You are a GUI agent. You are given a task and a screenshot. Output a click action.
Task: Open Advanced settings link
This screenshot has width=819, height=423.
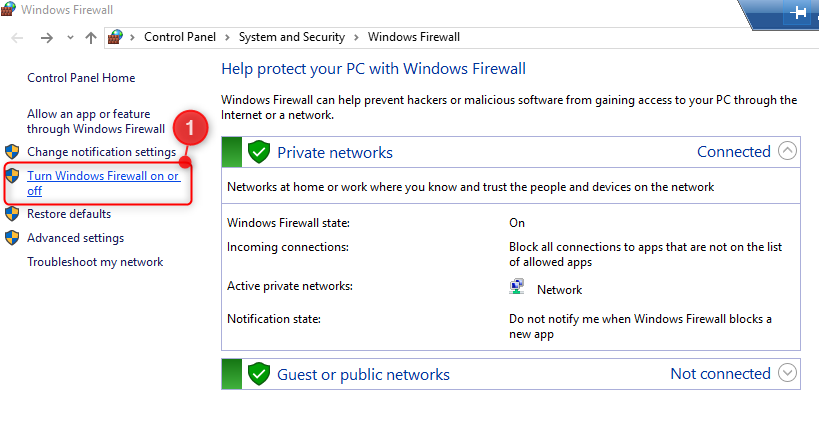pyautogui.click(x=75, y=238)
